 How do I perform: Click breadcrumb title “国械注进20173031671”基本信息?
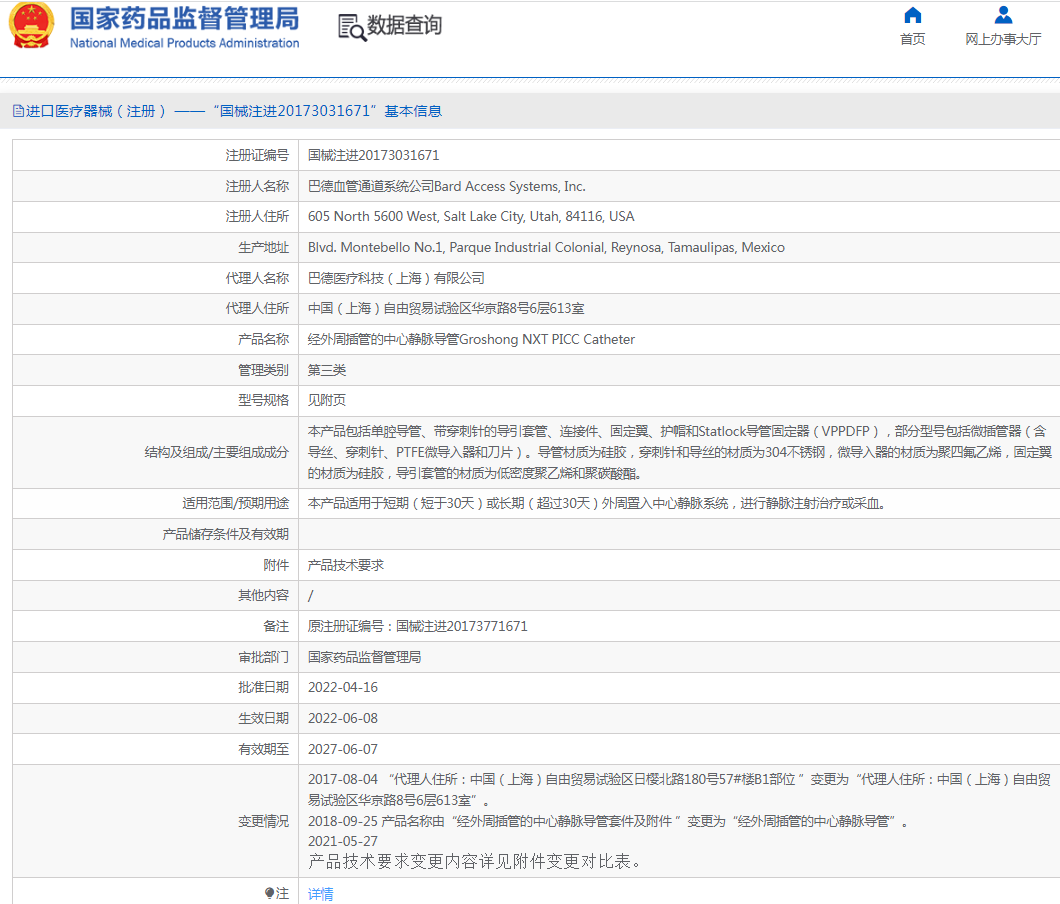pos(327,111)
